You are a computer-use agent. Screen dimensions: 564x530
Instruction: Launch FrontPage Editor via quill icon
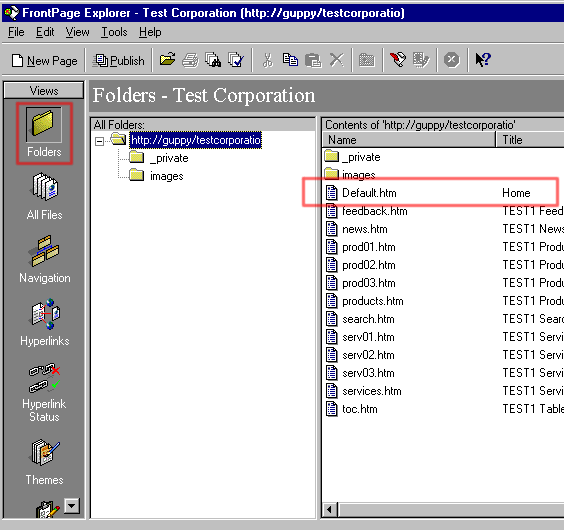pyautogui.click(x=398, y=60)
